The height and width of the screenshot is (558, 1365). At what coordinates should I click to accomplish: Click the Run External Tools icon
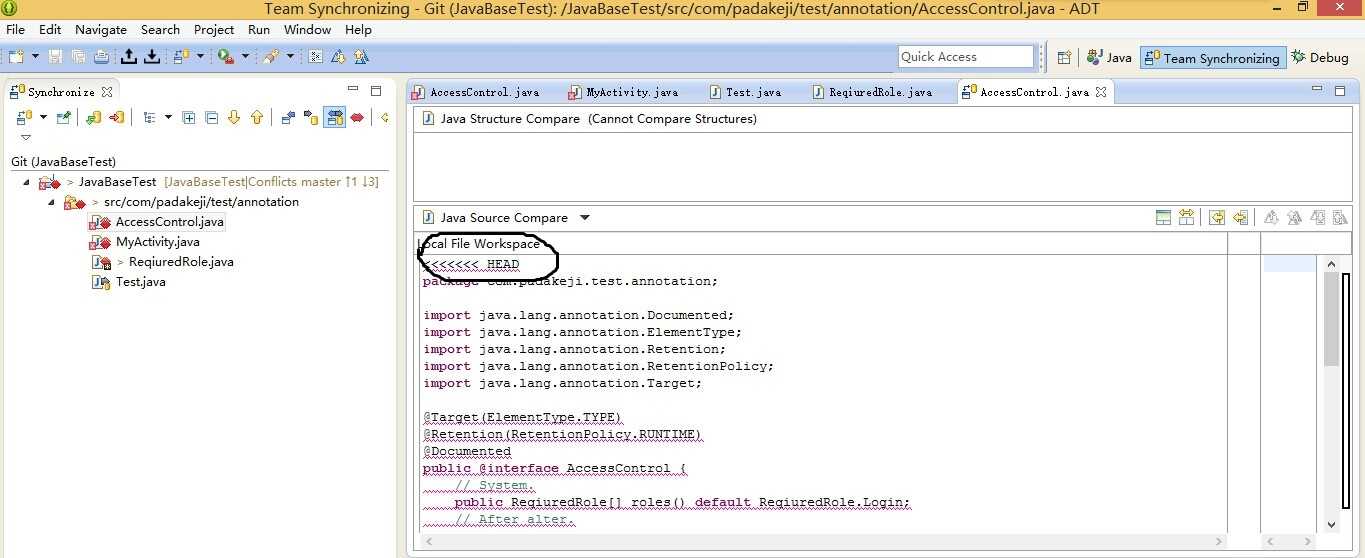click(226, 57)
